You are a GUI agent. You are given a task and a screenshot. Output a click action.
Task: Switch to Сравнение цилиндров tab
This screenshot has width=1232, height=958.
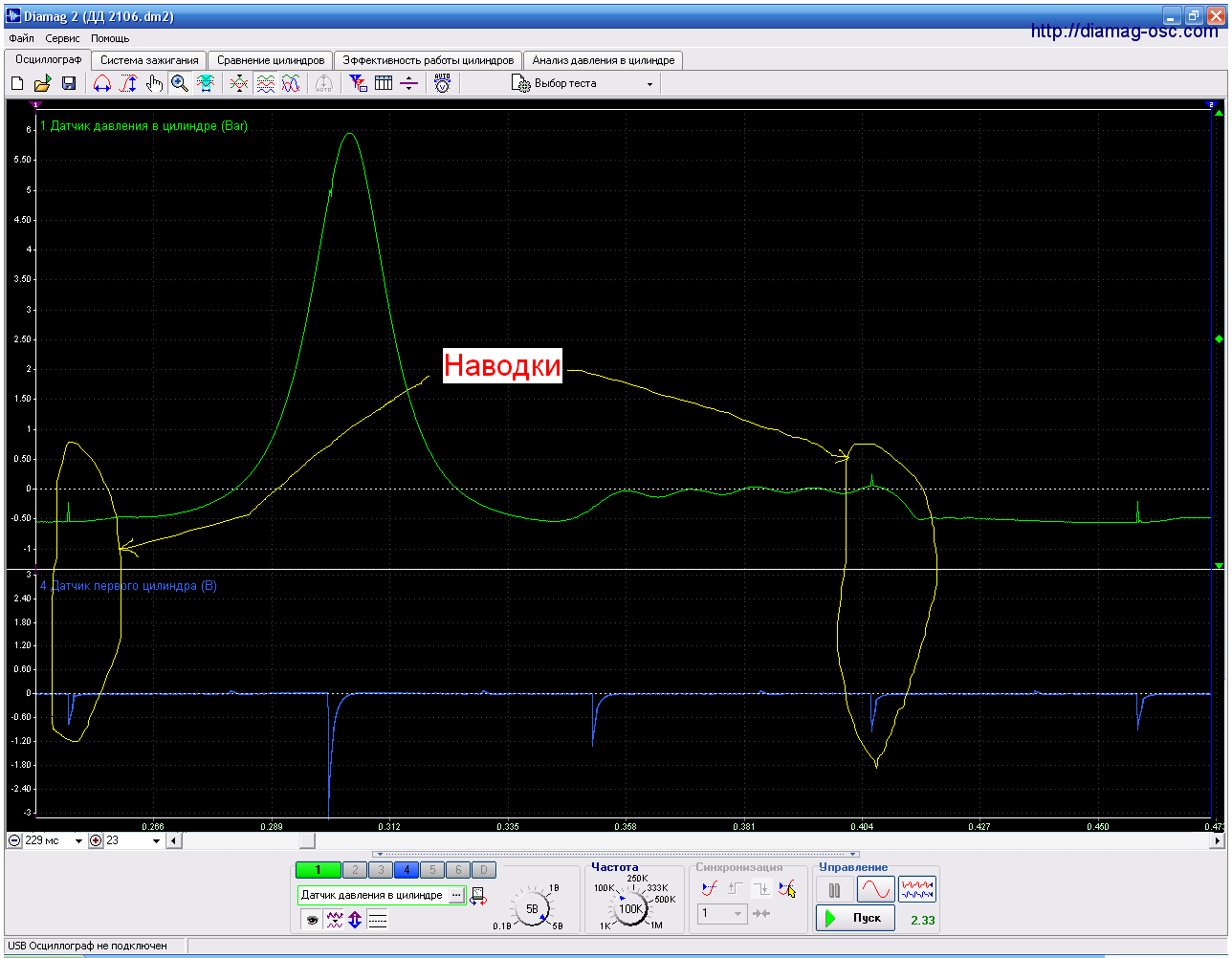[271, 60]
